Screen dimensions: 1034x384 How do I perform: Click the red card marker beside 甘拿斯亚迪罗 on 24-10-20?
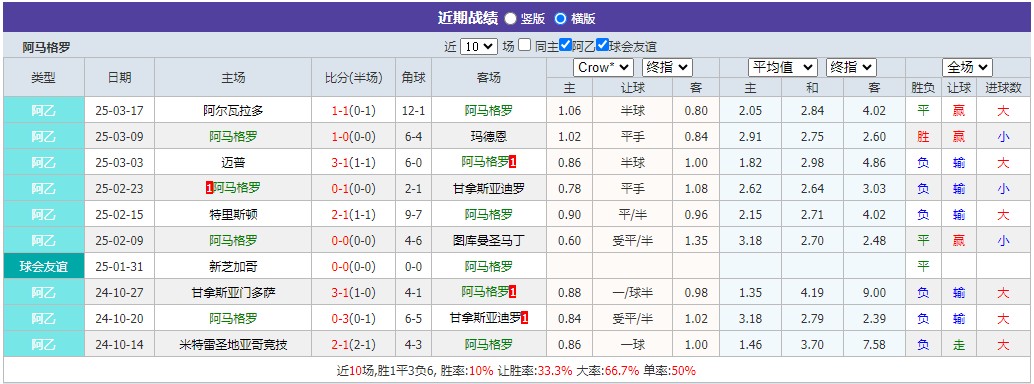pyautogui.click(x=525, y=318)
